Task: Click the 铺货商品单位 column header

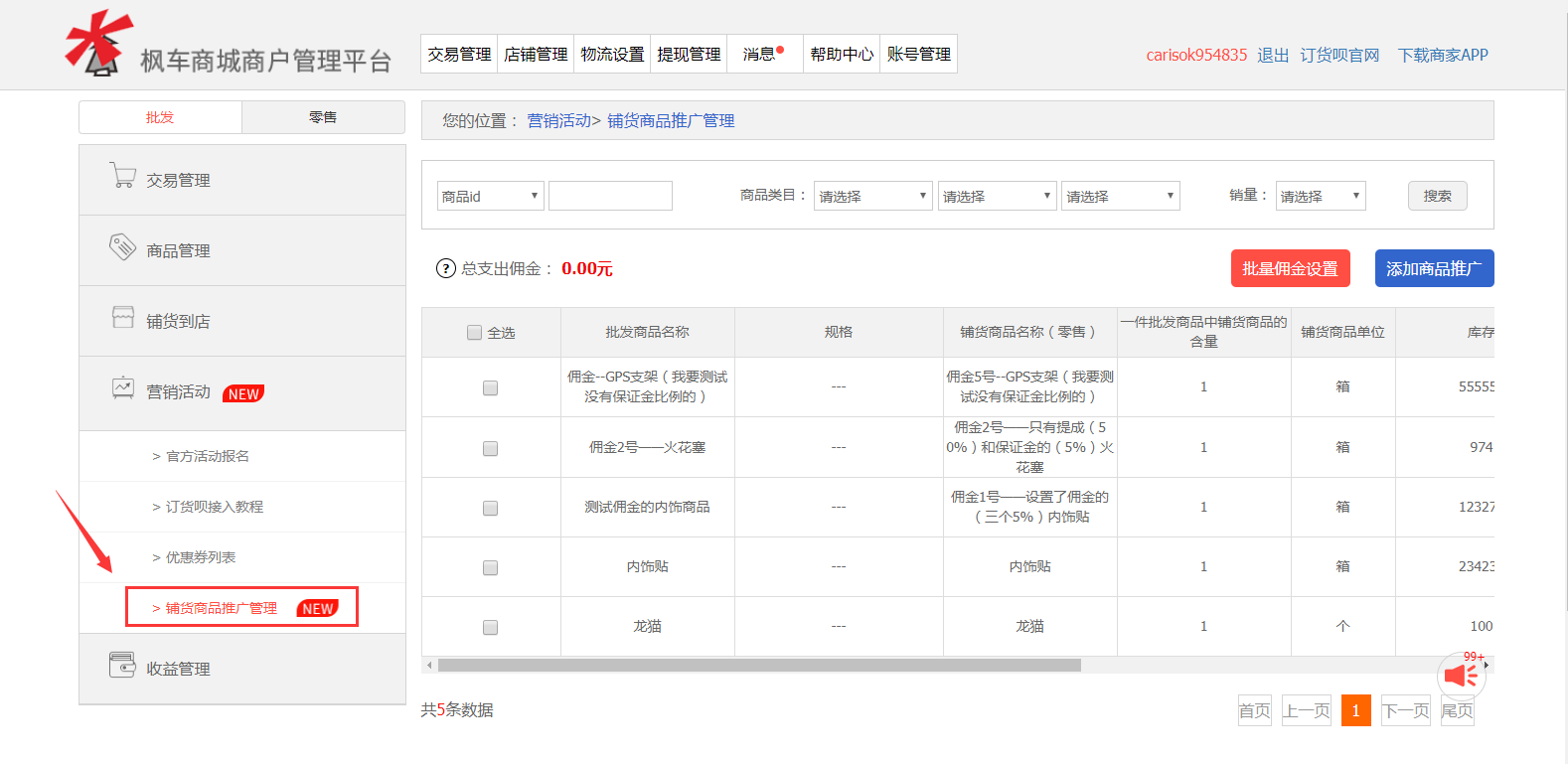Action: pos(1342,332)
